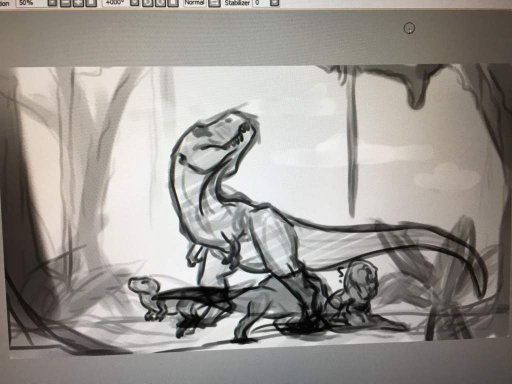
Task: Click the 50% zoom percentage field
Action: (31, 3)
